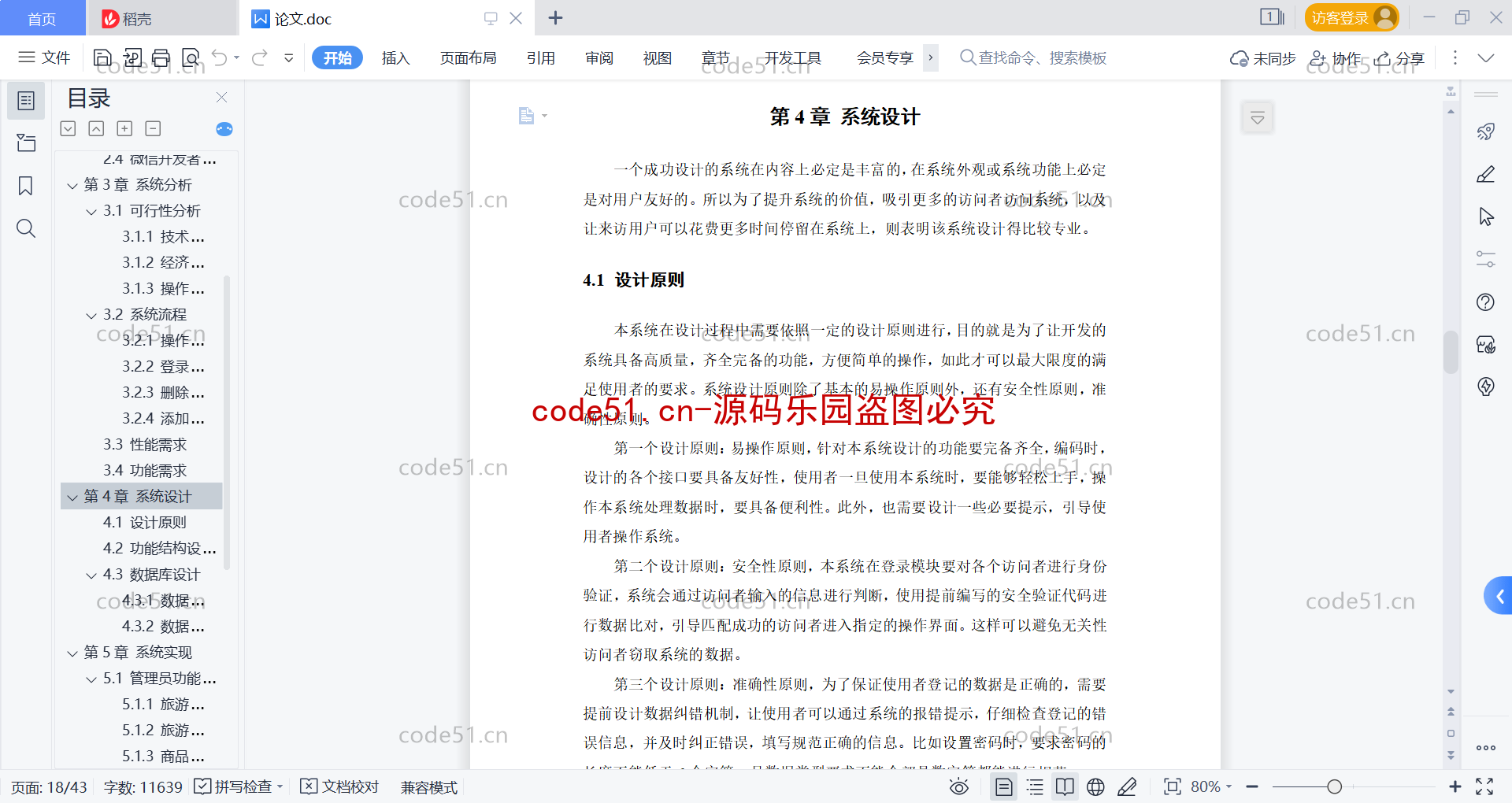The height and width of the screenshot is (803, 1512).
Task: Click the zoom in plus button
Action: (1455, 786)
